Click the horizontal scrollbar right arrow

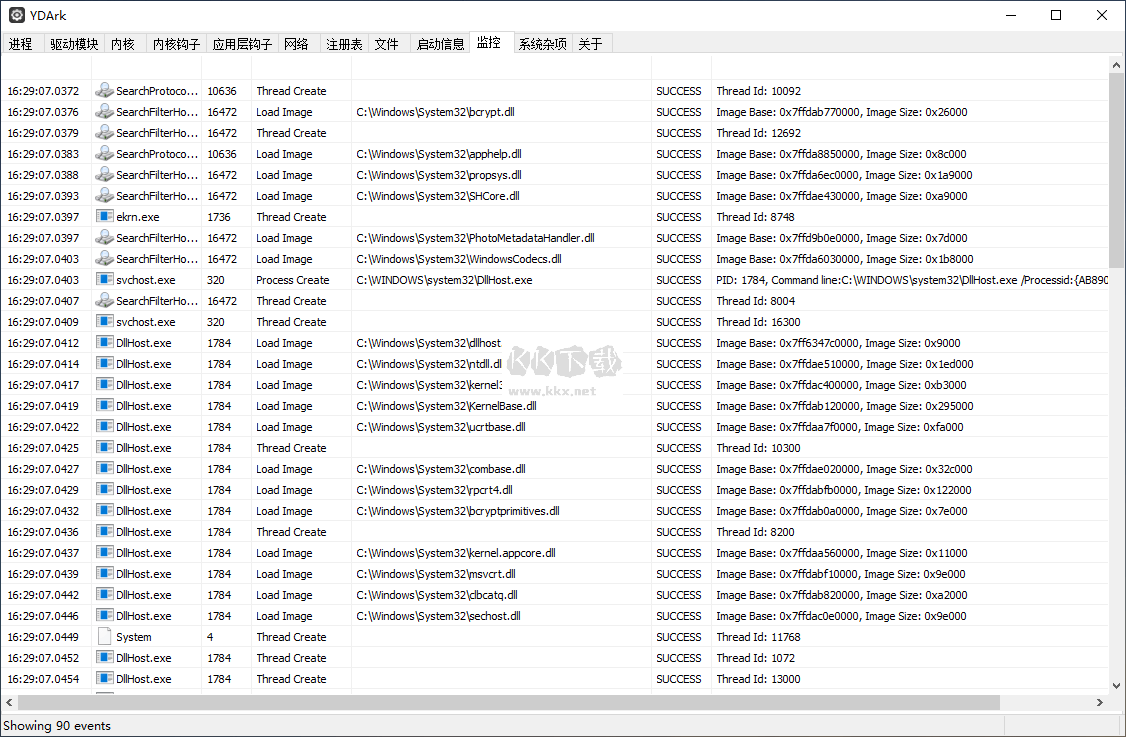(x=1101, y=703)
